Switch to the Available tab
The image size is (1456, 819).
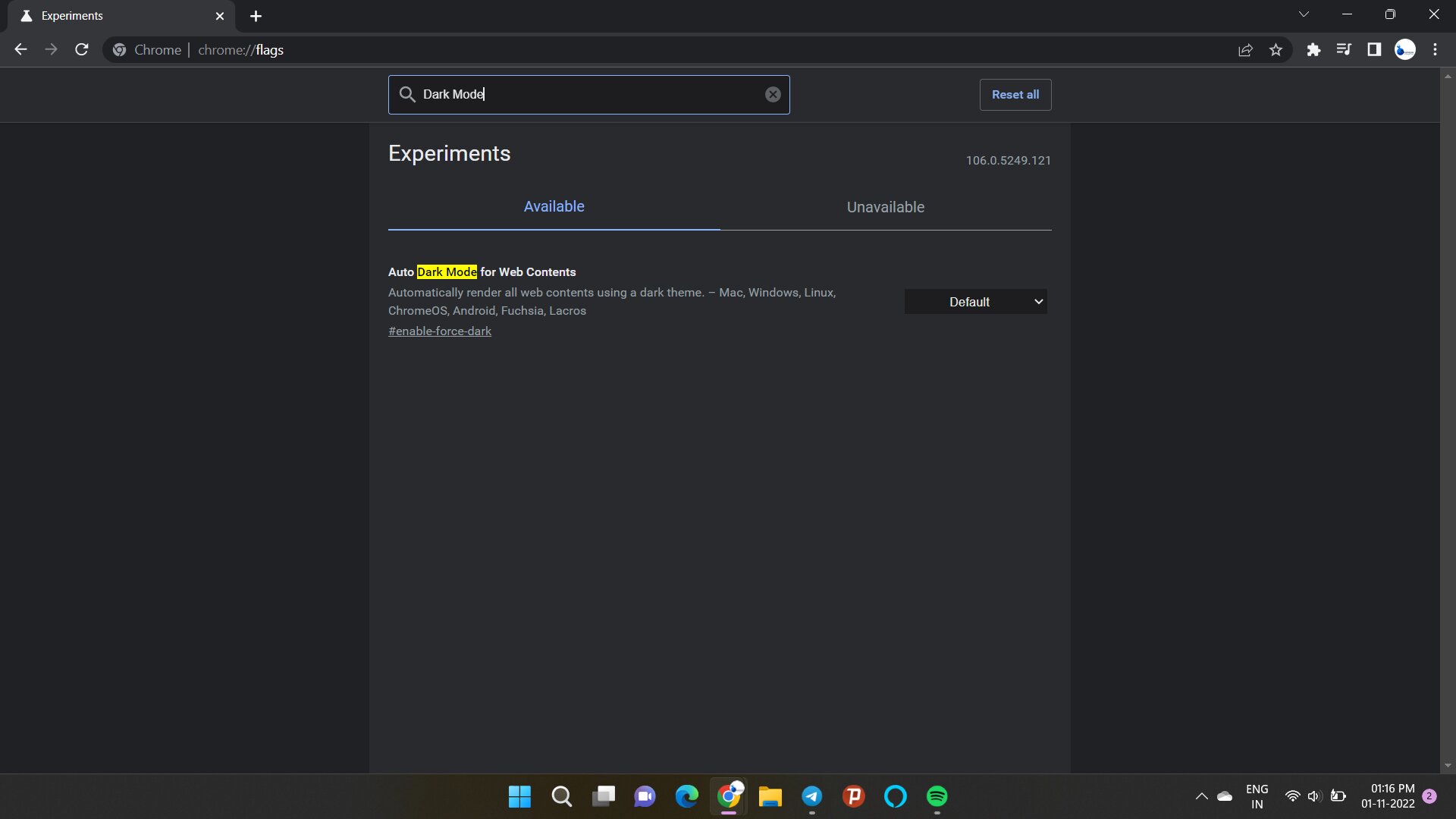pyautogui.click(x=553, y=207)
